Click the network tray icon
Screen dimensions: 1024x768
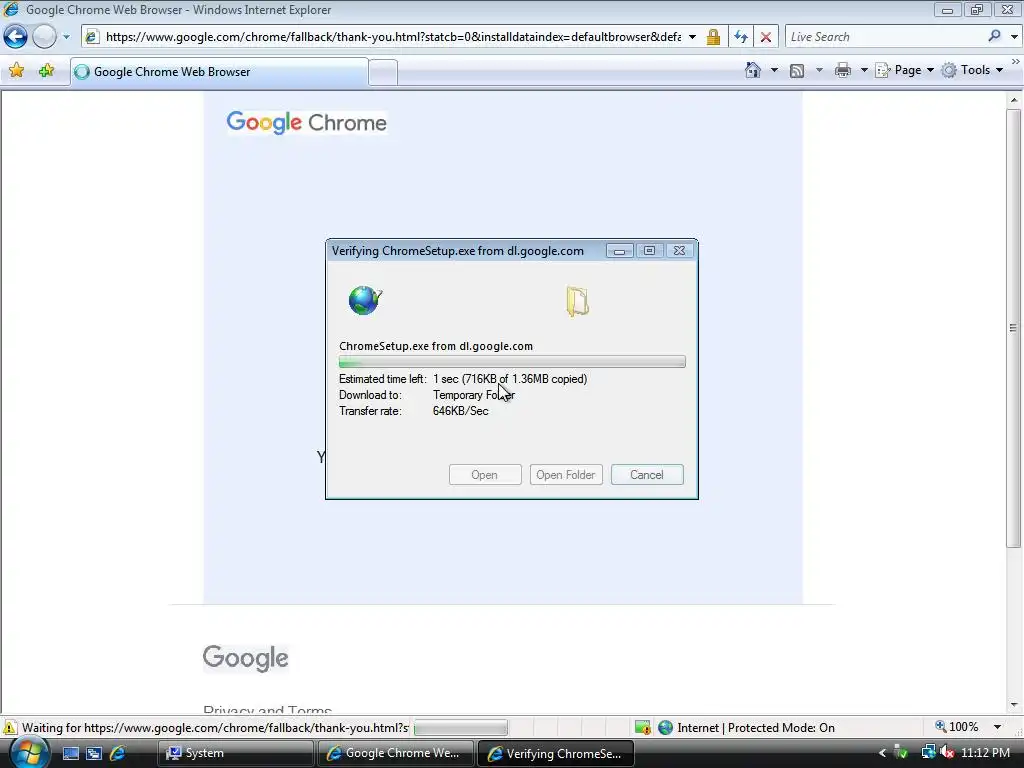(928, 753)
